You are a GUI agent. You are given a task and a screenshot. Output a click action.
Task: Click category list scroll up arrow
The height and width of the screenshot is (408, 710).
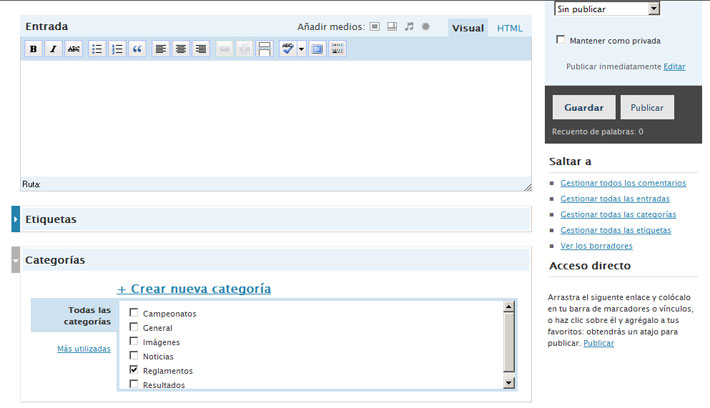(x=509, y=307)
